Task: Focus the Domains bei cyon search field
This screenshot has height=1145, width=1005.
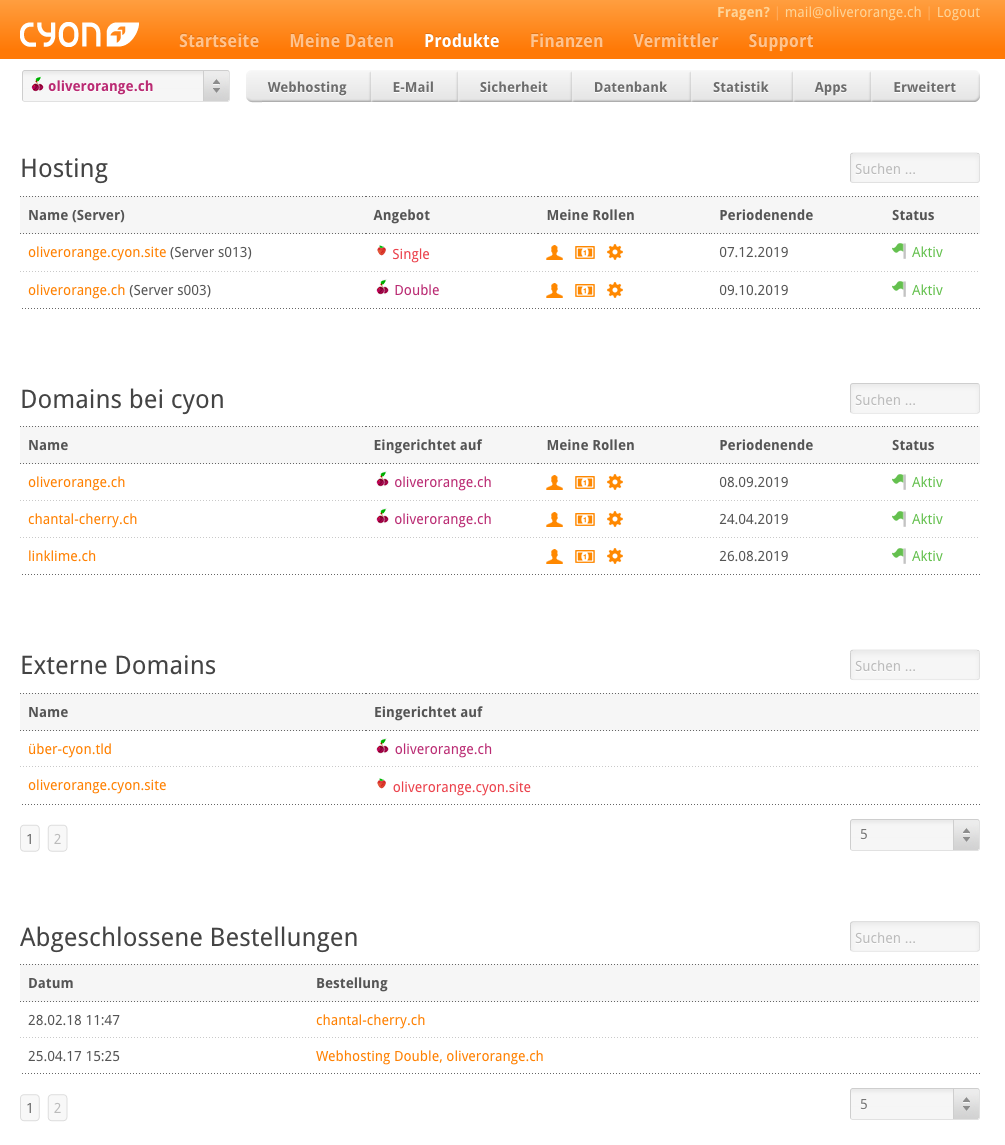Action: [914, 399]
